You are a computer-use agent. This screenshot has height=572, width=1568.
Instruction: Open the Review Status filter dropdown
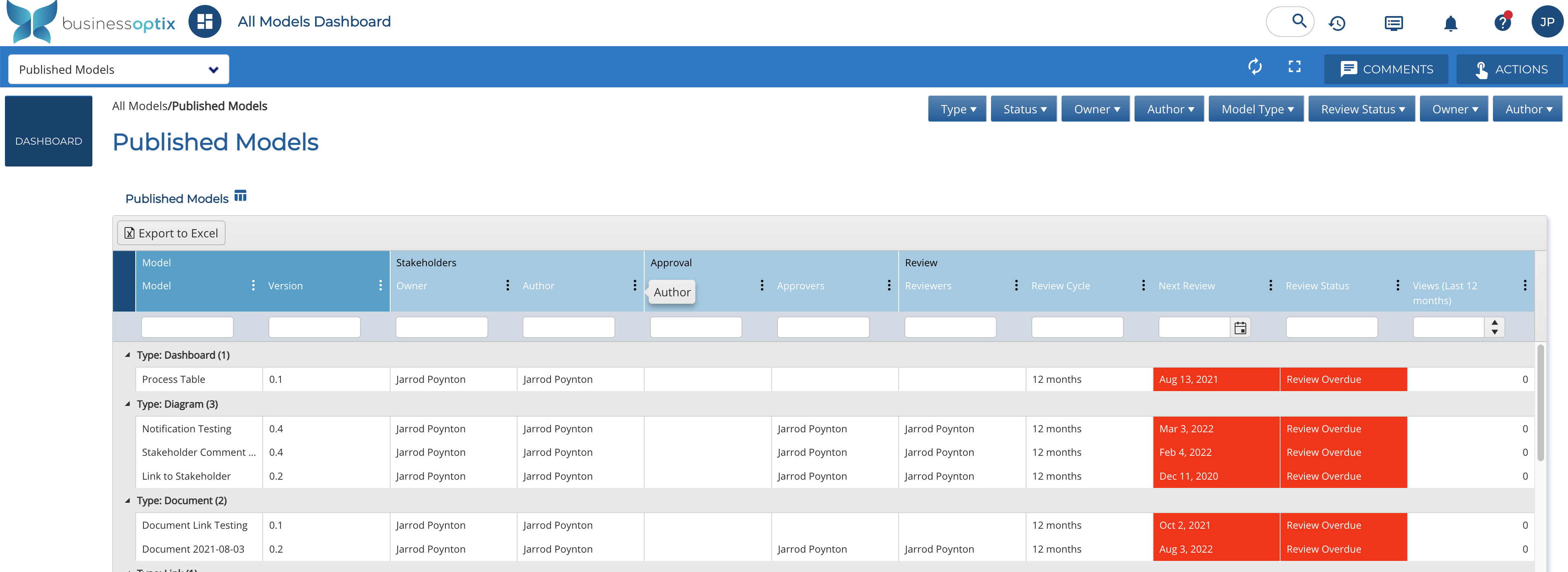[1361, 110]
